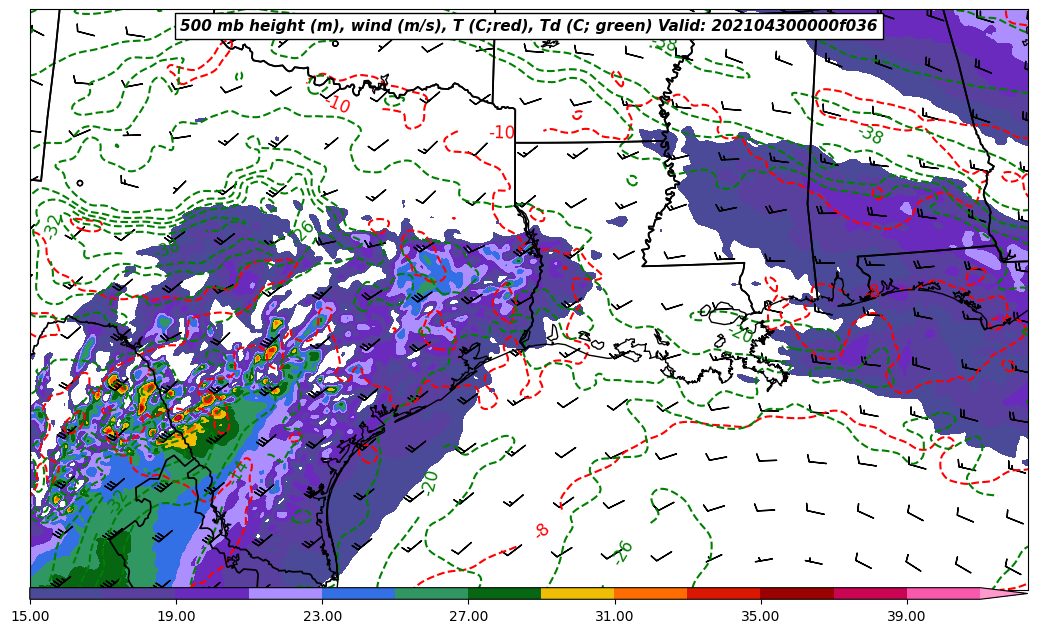Select the light lavender colorbar segment
Viewport: 1037px width, 633px height.
[x=286, y=593]
